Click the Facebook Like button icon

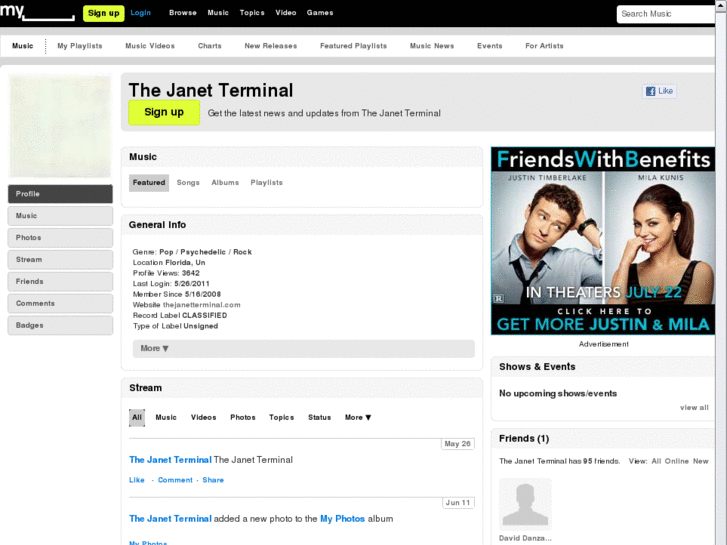[x=659, y=91]
